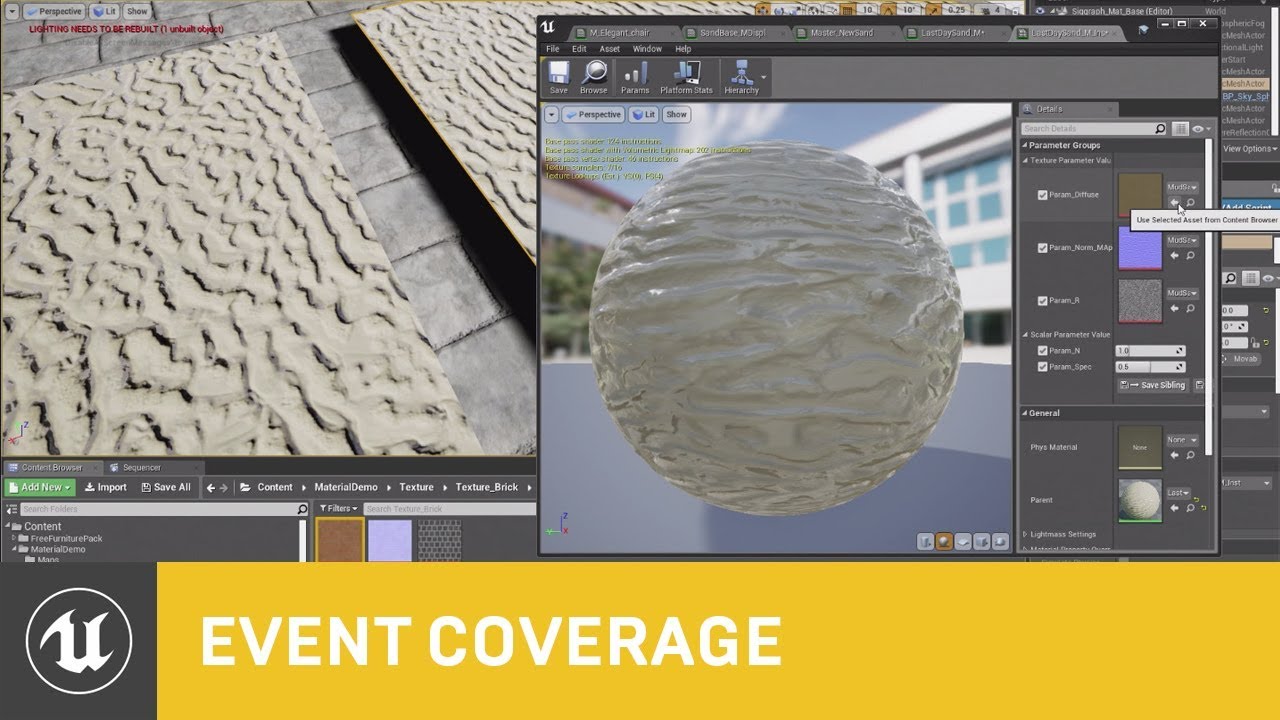Collapse the Parameter Groups section
The height and width of the screenshot is (720, 1280).
tap(1024, 146)
